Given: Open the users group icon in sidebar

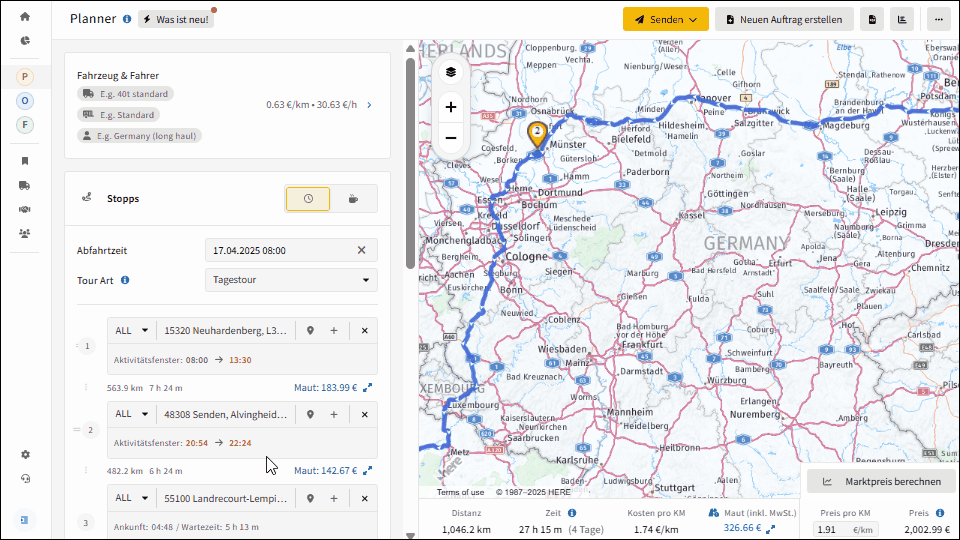Looking at the screenshot, I should 24,233.
